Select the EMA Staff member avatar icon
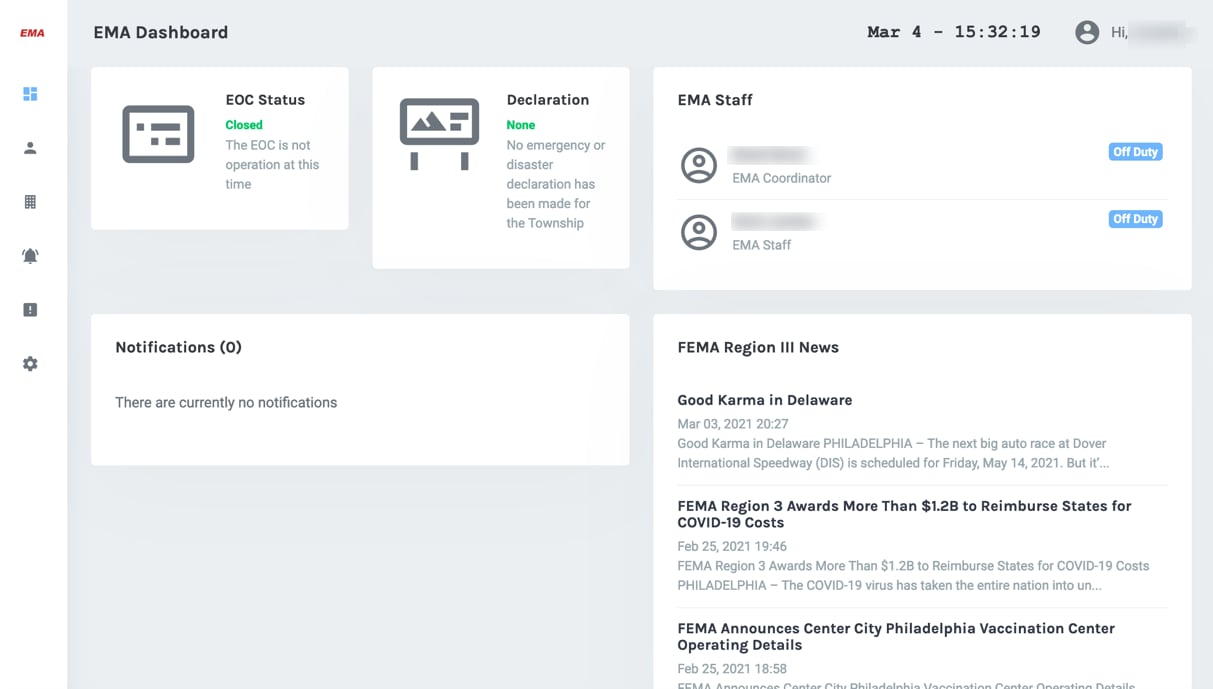 [699, 232]
